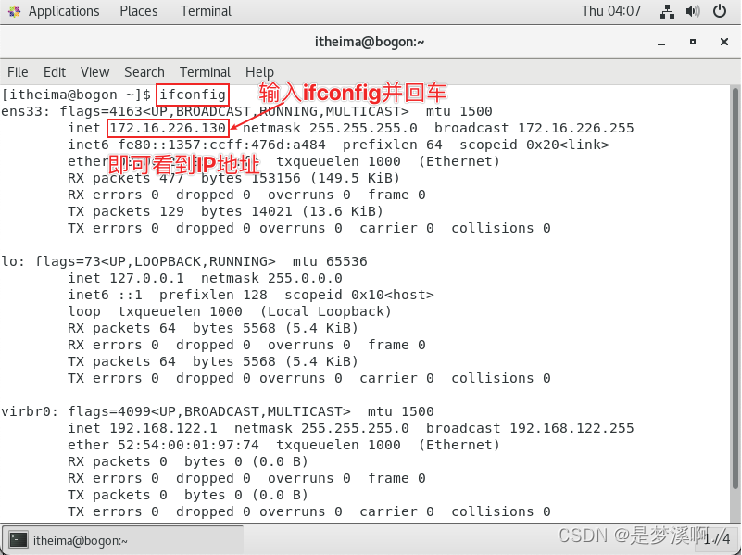Click the workspace switcher showing 1/4

point(717,539)
